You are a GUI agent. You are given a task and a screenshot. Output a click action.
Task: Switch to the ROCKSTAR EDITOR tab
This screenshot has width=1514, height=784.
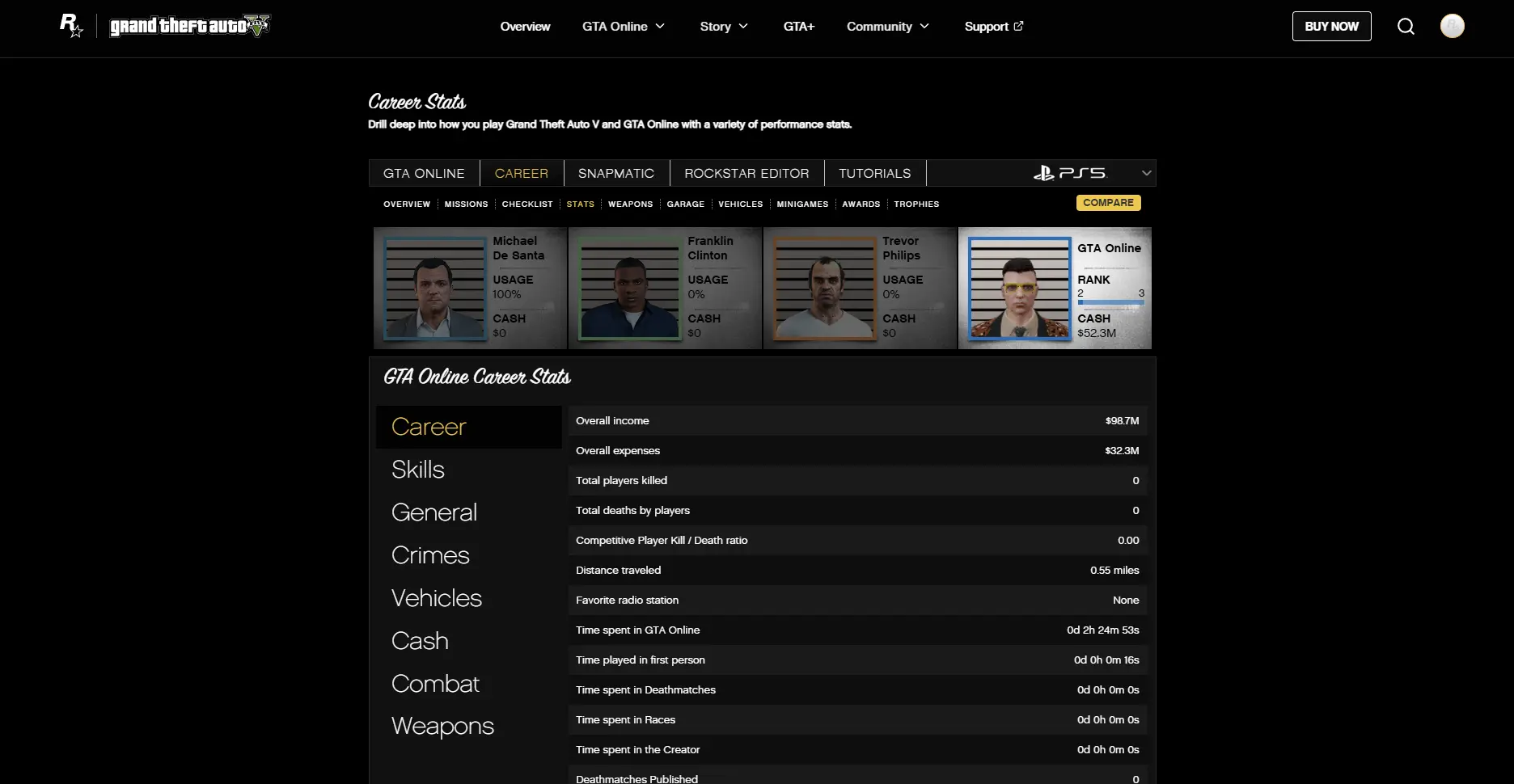(746, 173)
